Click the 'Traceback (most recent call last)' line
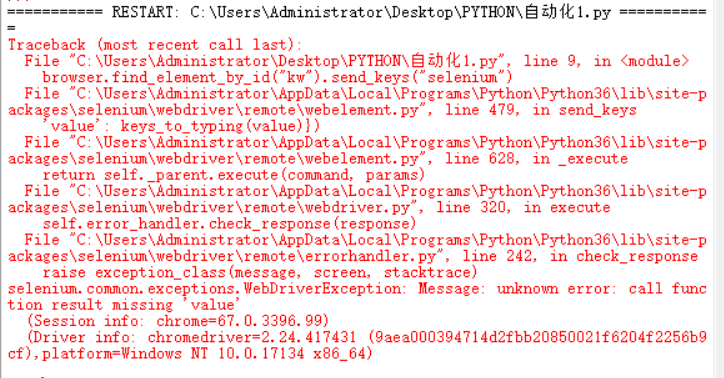The height and width of the screenshot is (378, 724). (155, 45)
